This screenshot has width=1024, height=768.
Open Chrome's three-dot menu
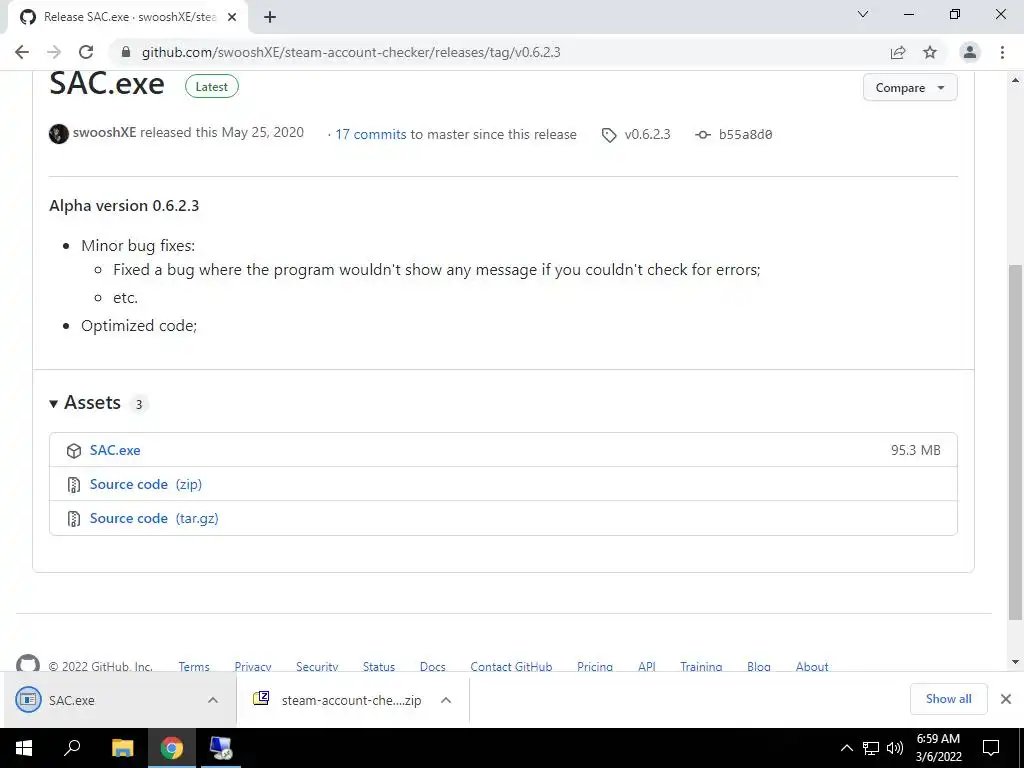click(1002, 52)
